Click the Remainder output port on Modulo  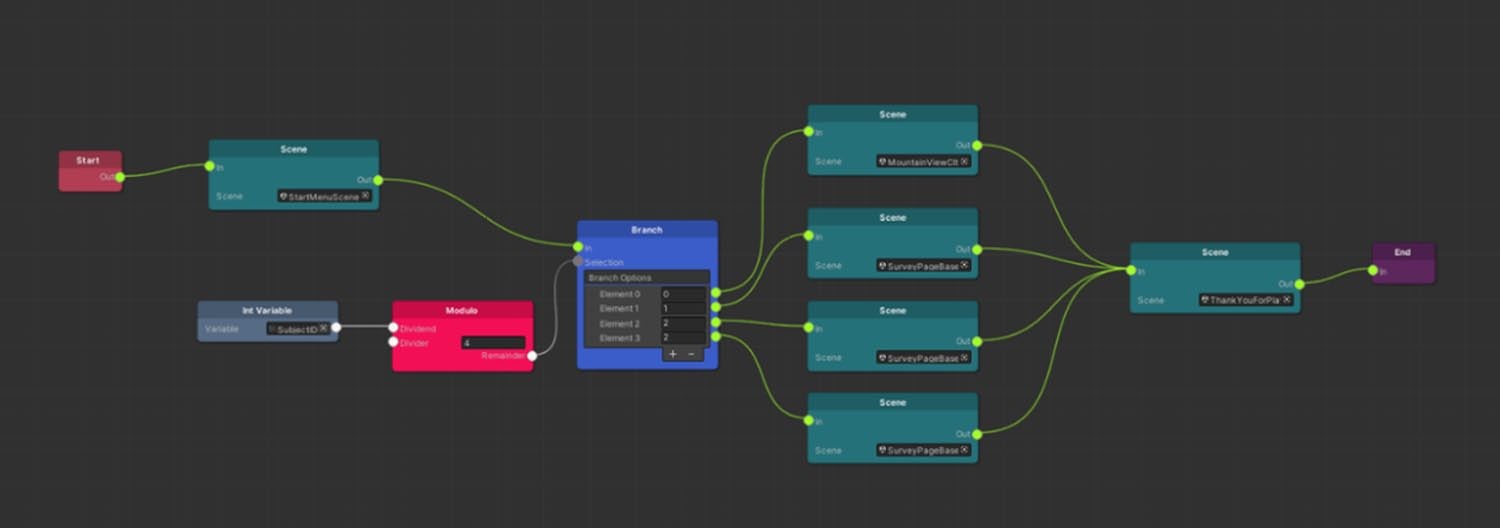coord(532,355)
